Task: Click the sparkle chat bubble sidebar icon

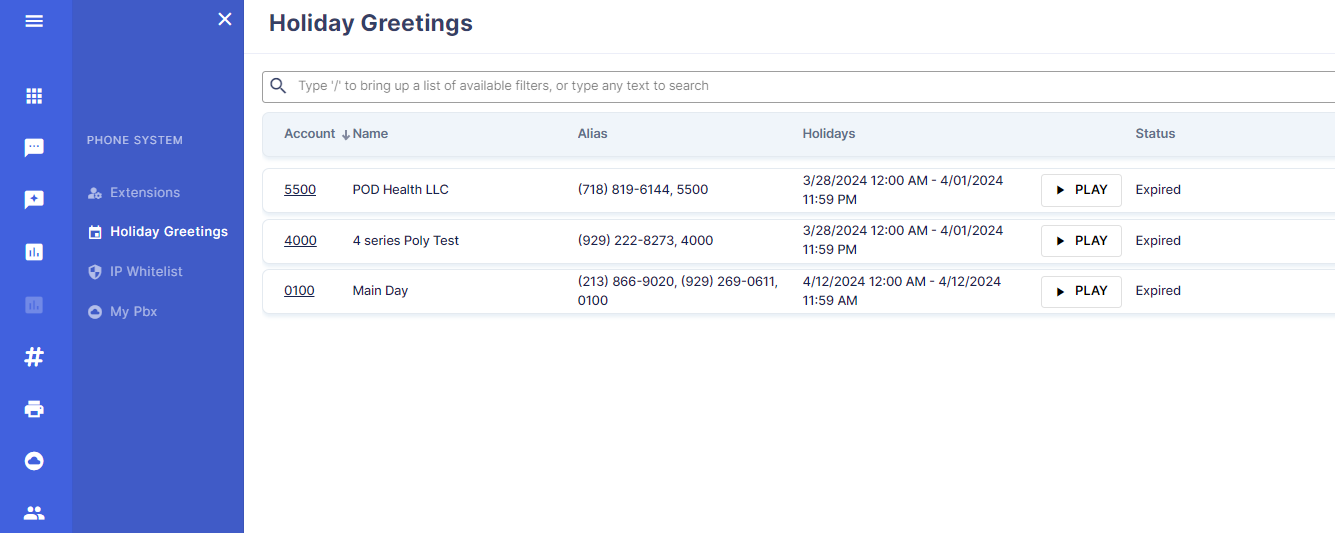Action: click(34, 200)
